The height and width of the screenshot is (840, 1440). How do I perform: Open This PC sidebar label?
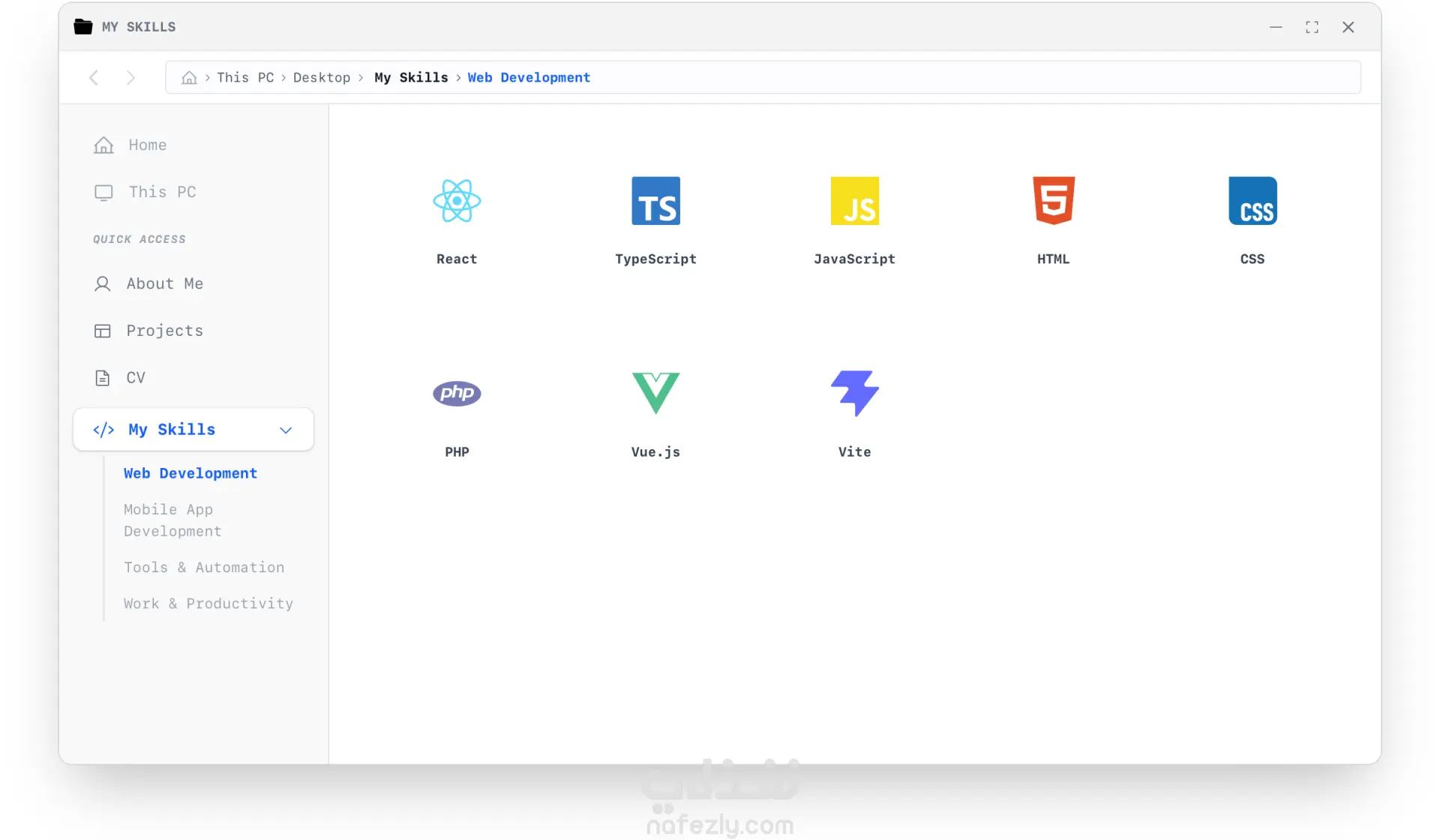tap(163, 192)
